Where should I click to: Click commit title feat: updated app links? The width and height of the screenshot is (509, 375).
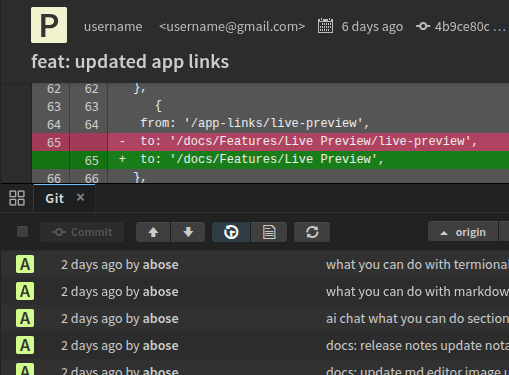(x=130, y=62)
